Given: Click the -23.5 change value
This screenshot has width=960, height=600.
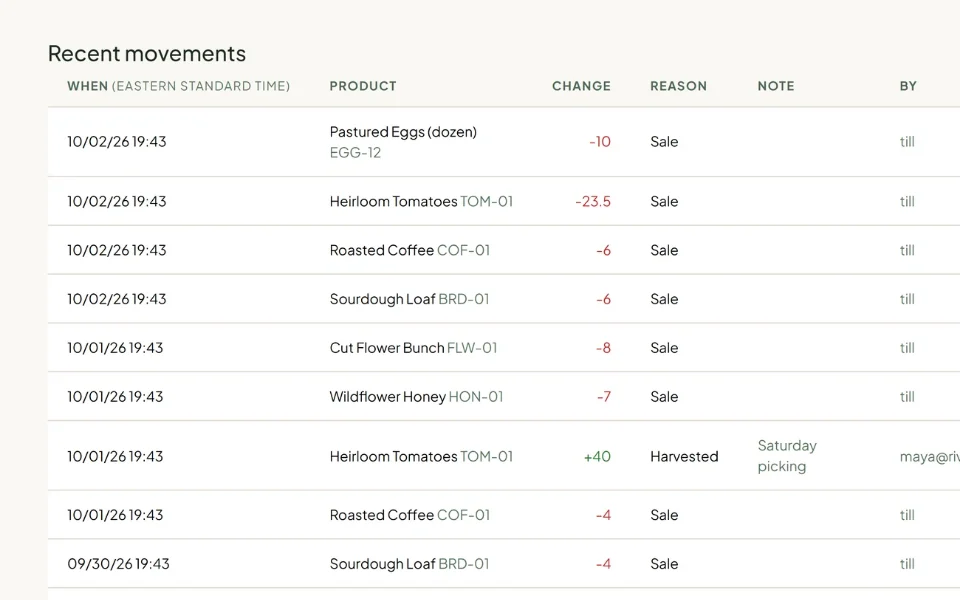Looking at the screenshot, I should 593,201.
